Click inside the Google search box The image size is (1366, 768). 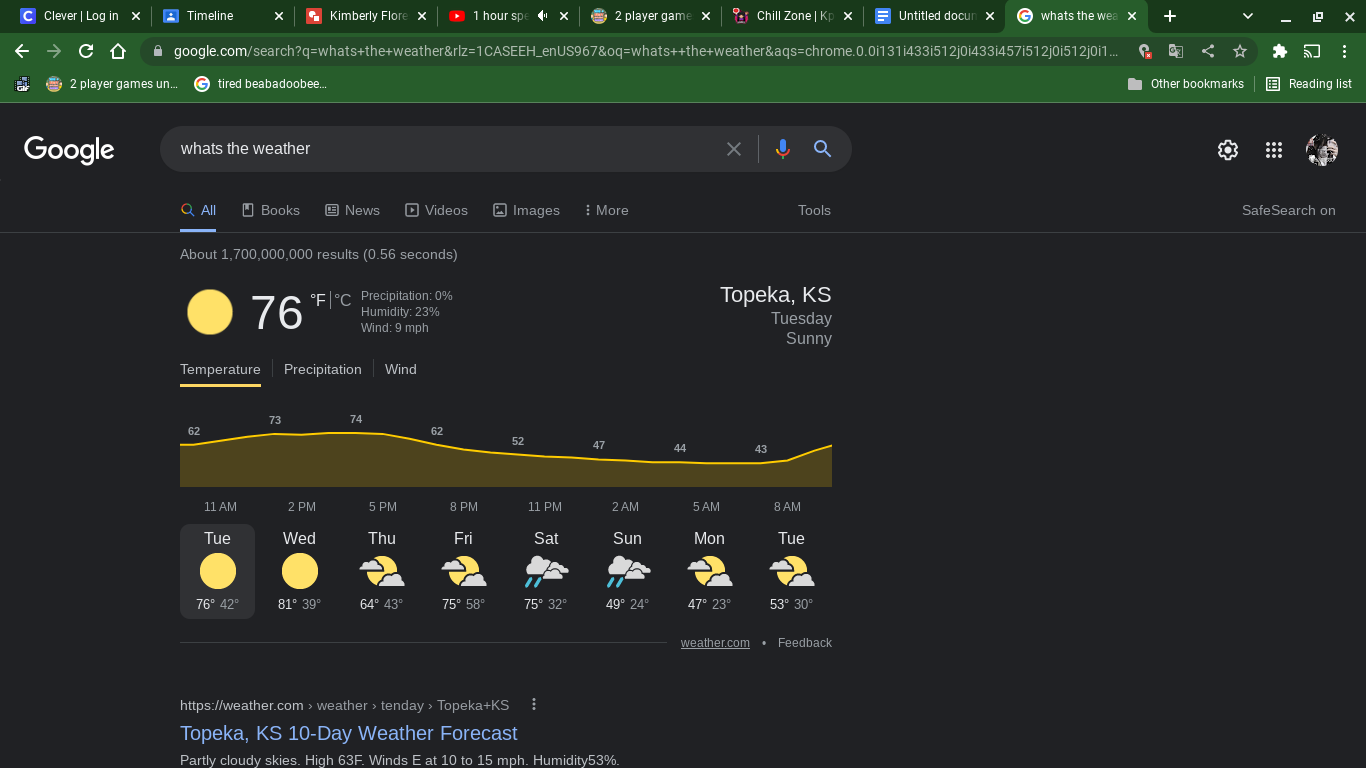pos(445,149)
